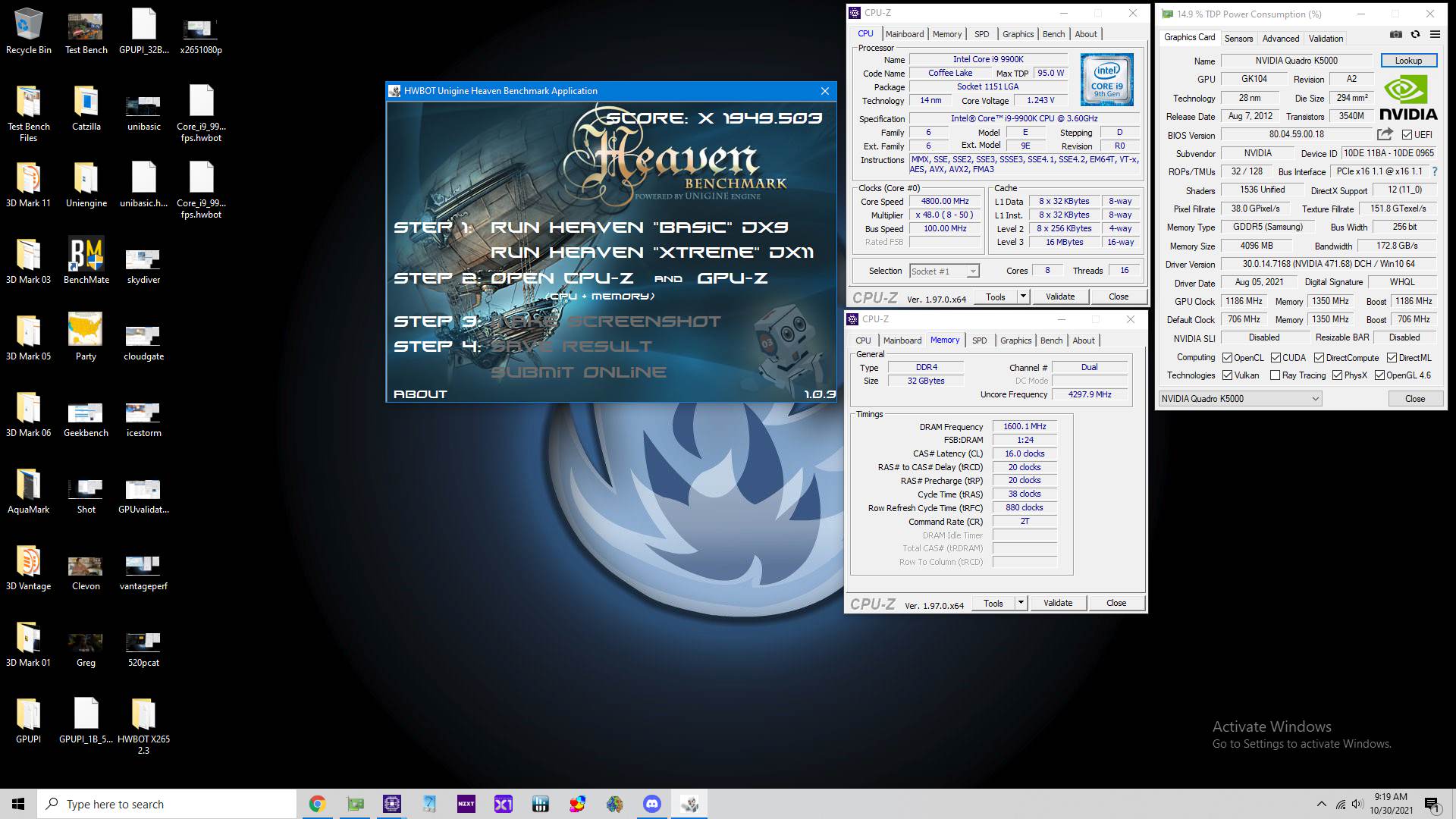This screenshot has width=1456, height=819.
Task: Switch to Bench tab in top CPU-Z window
Action: [1053, 34]
